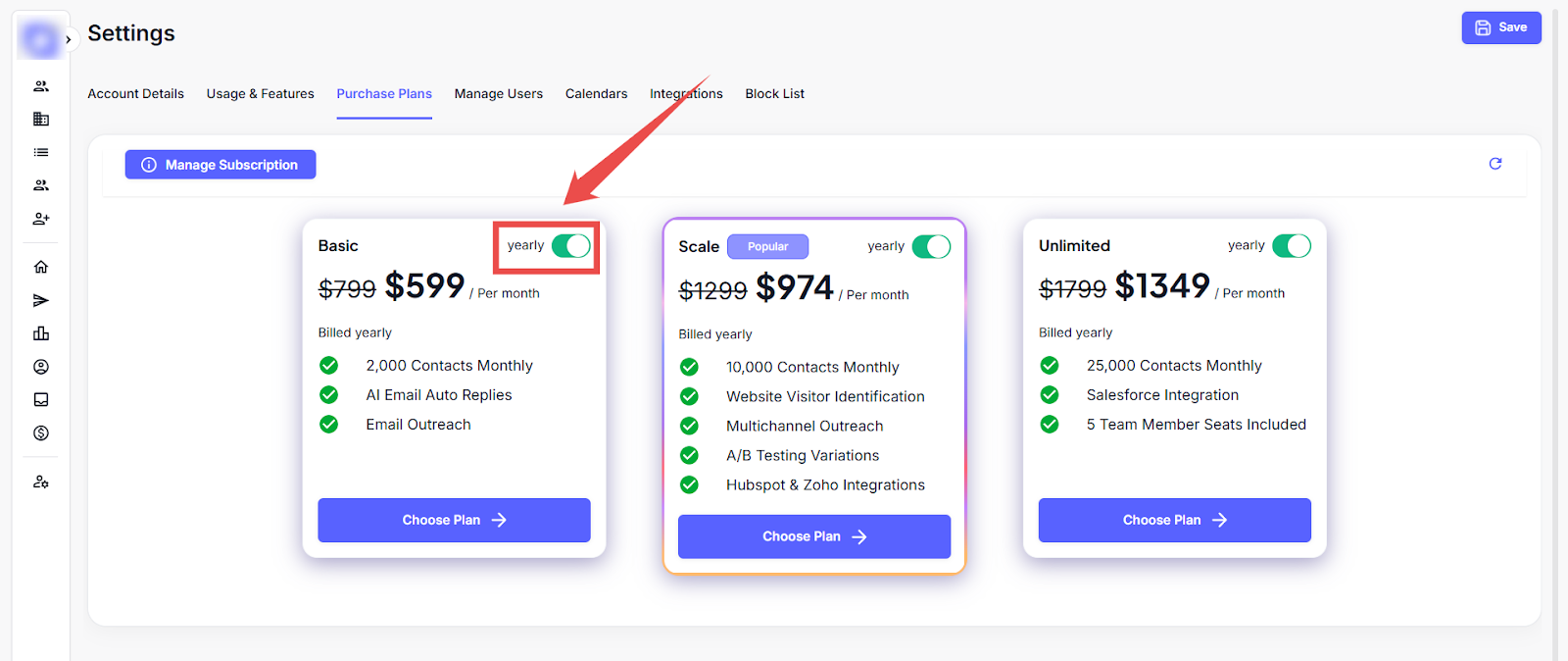Click the add-person icon in sidebar
1568x661 pixels.
pyautogui.click(x=41, y=219)
